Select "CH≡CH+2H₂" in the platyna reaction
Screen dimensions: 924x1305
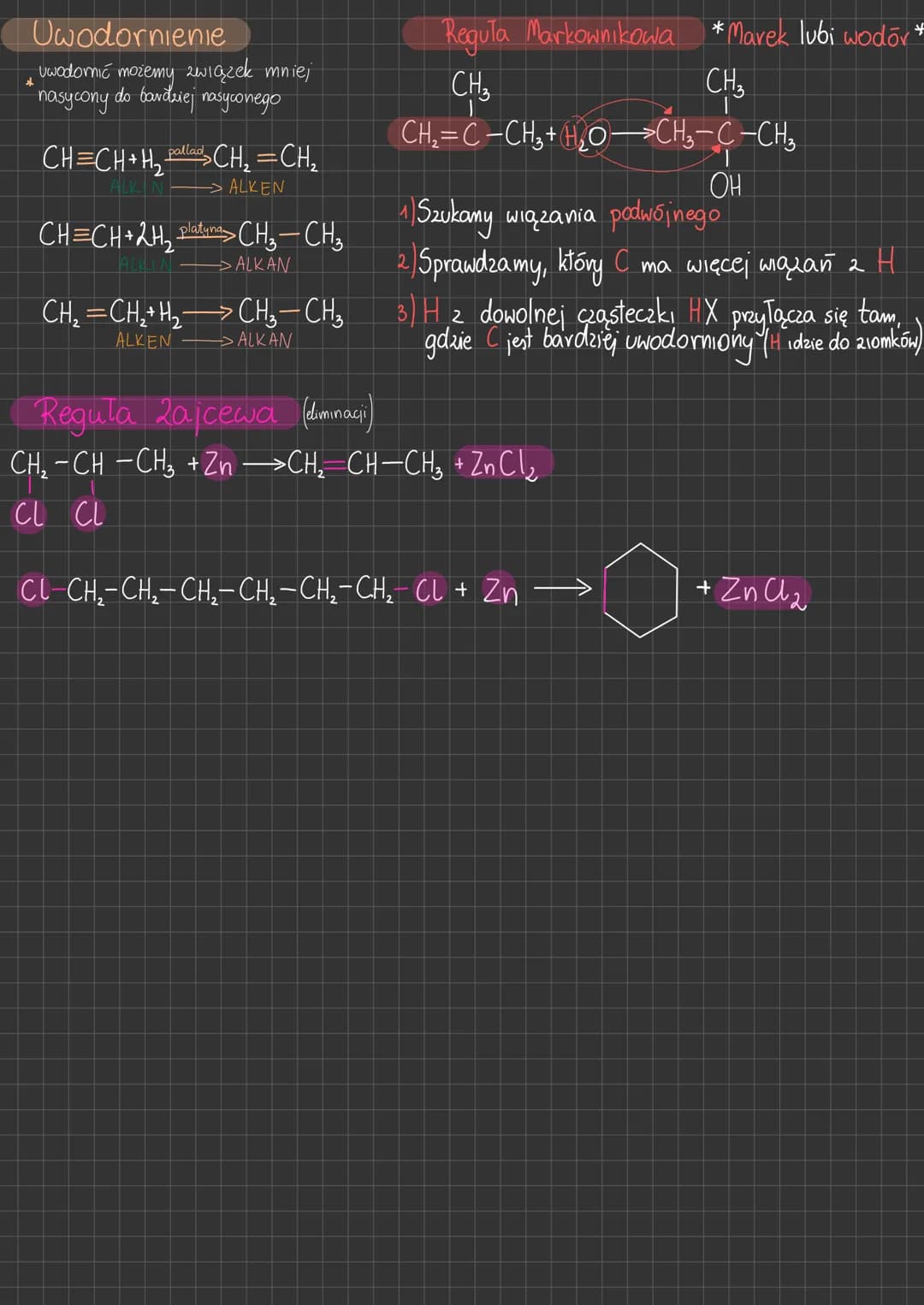click(106, 236)
